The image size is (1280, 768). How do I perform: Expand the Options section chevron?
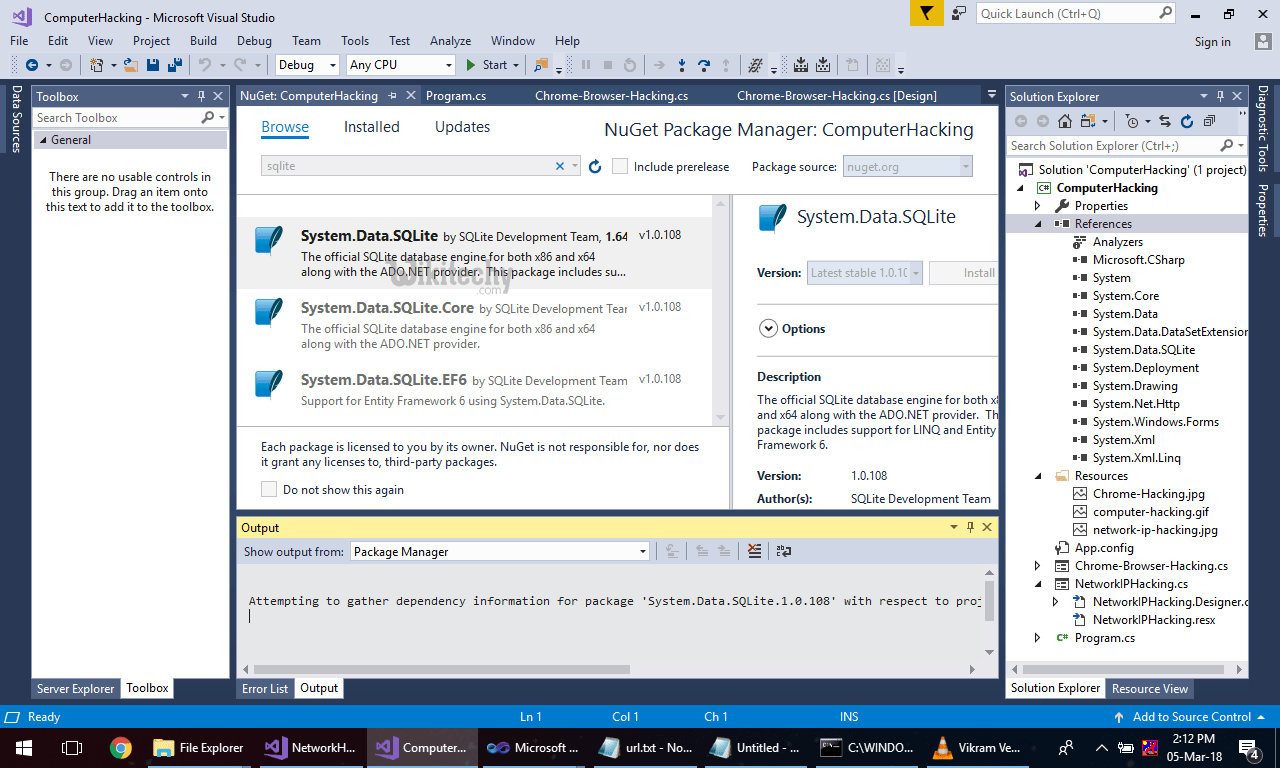coord(769,328)
